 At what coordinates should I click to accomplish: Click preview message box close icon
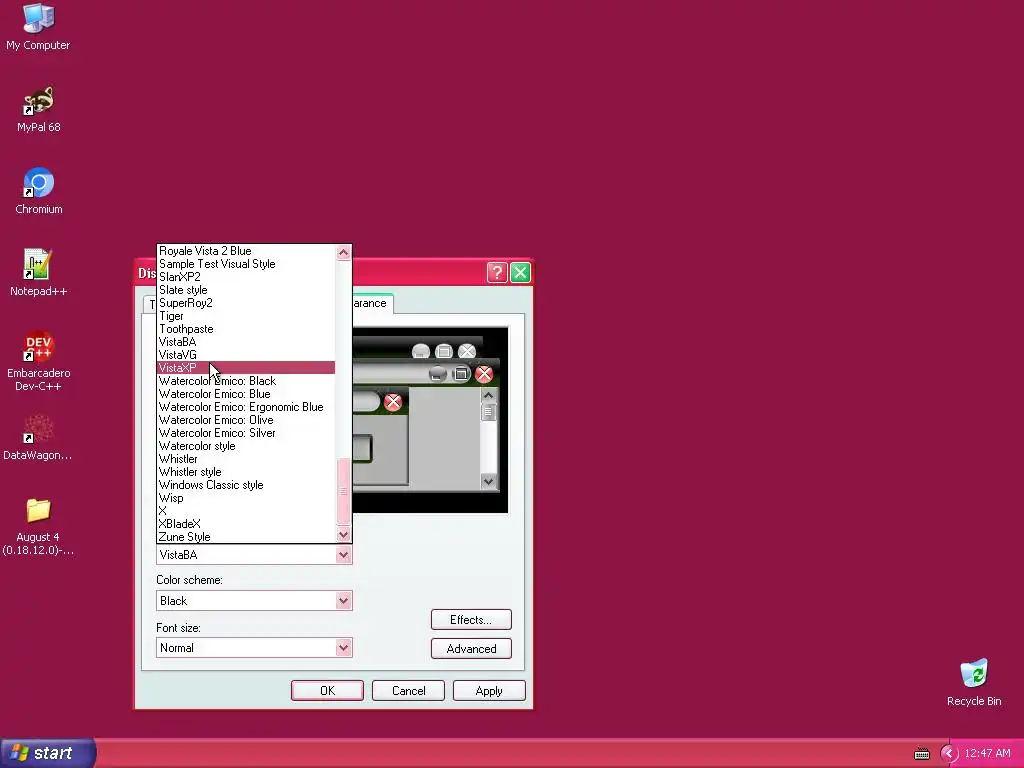(392, 402)
